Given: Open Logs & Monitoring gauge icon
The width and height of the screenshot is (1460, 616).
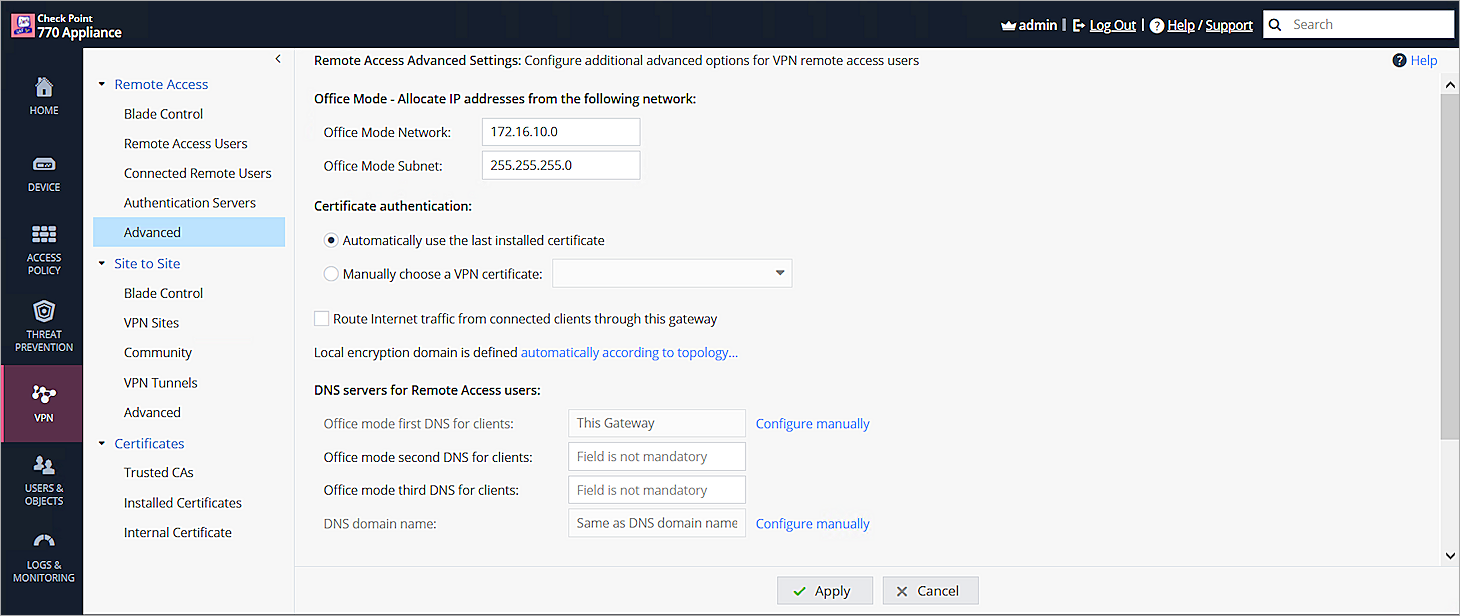Looking at the screenshot, I should pos(44,542).
